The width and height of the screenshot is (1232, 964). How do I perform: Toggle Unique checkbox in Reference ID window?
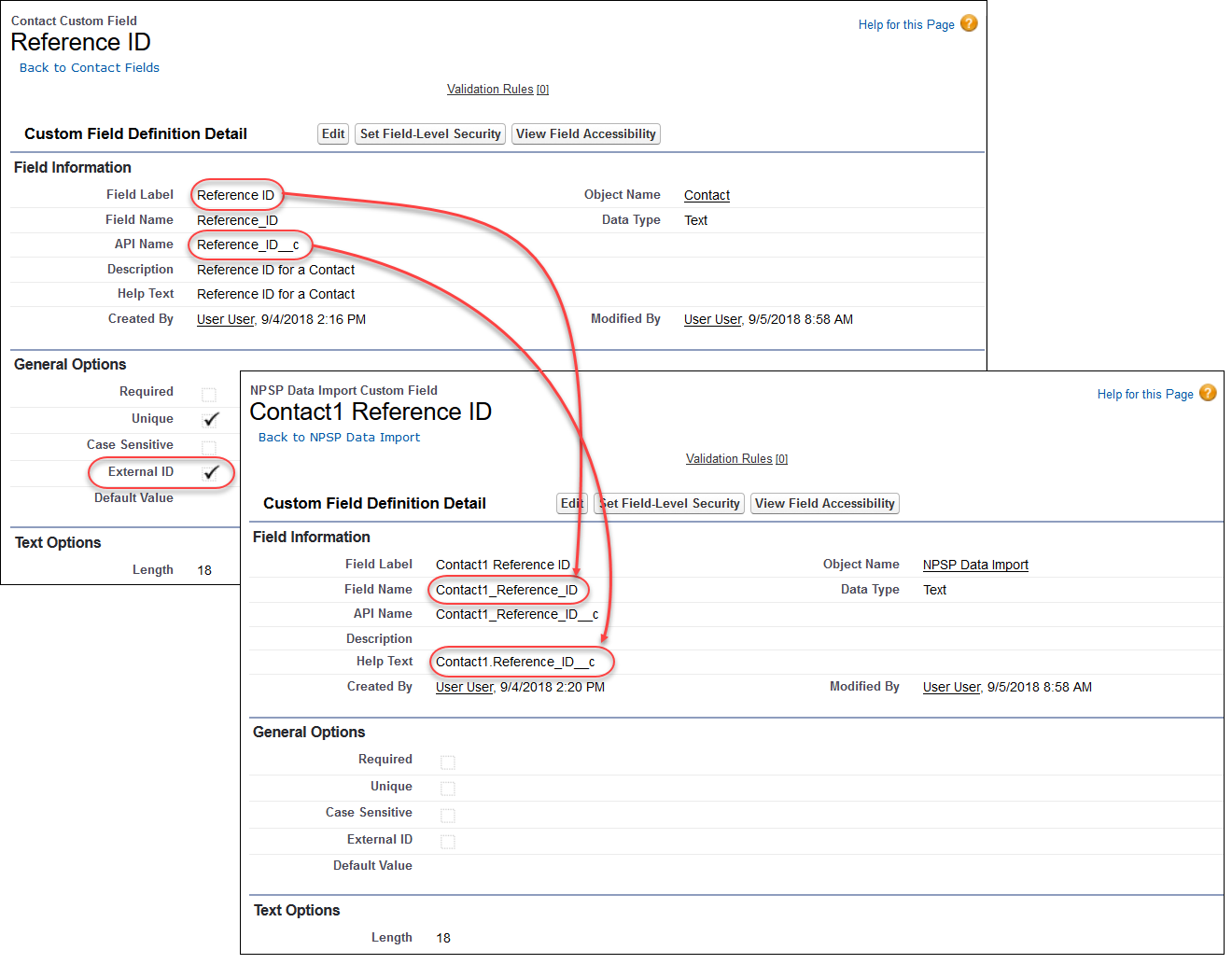click(x=210, y=420)
